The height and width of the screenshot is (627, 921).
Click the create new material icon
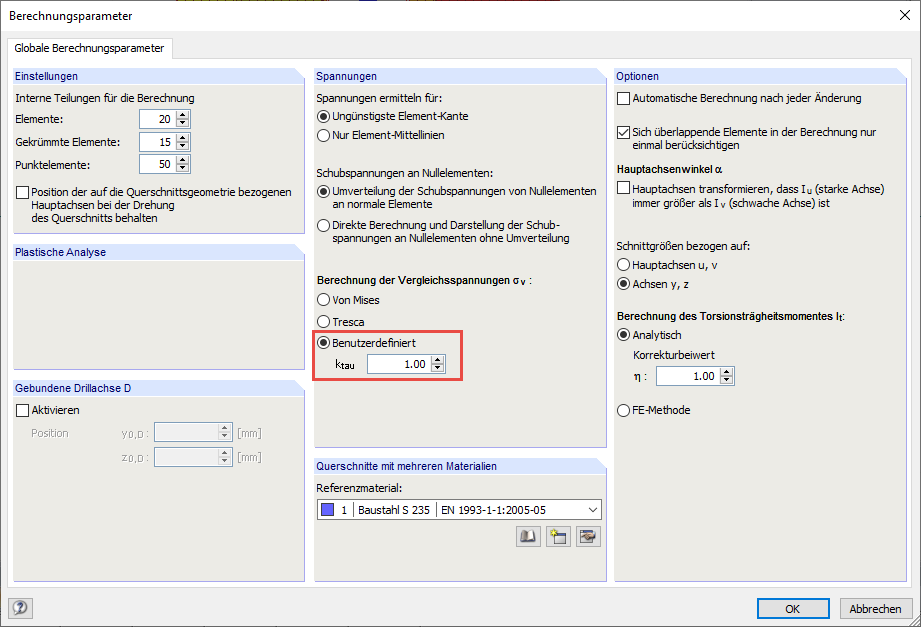coord(557,536)
